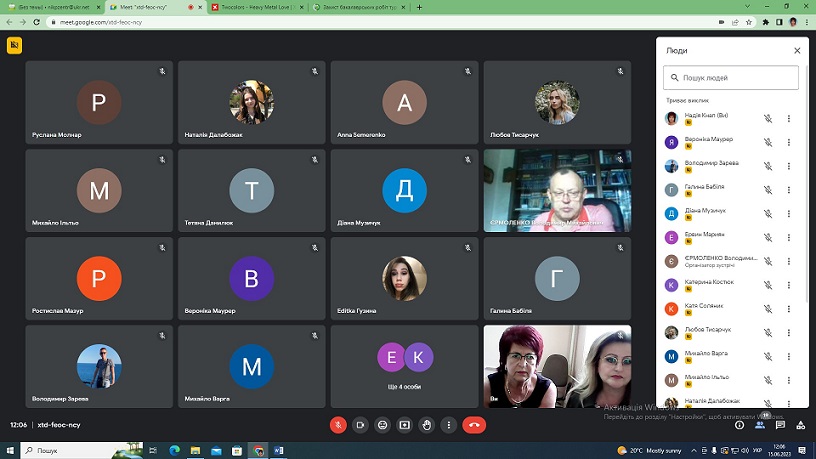Viewport: 816px width, 459px height.
Task: Click the Windows taskbar Пошук search box
Action: pyautogui.click(x=82, y=450)
